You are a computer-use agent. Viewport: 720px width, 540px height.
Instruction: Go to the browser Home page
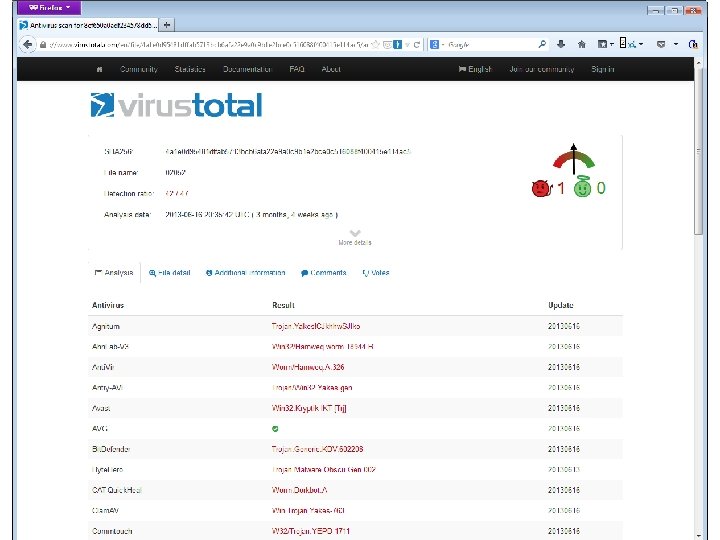click(x=582, y=45)
